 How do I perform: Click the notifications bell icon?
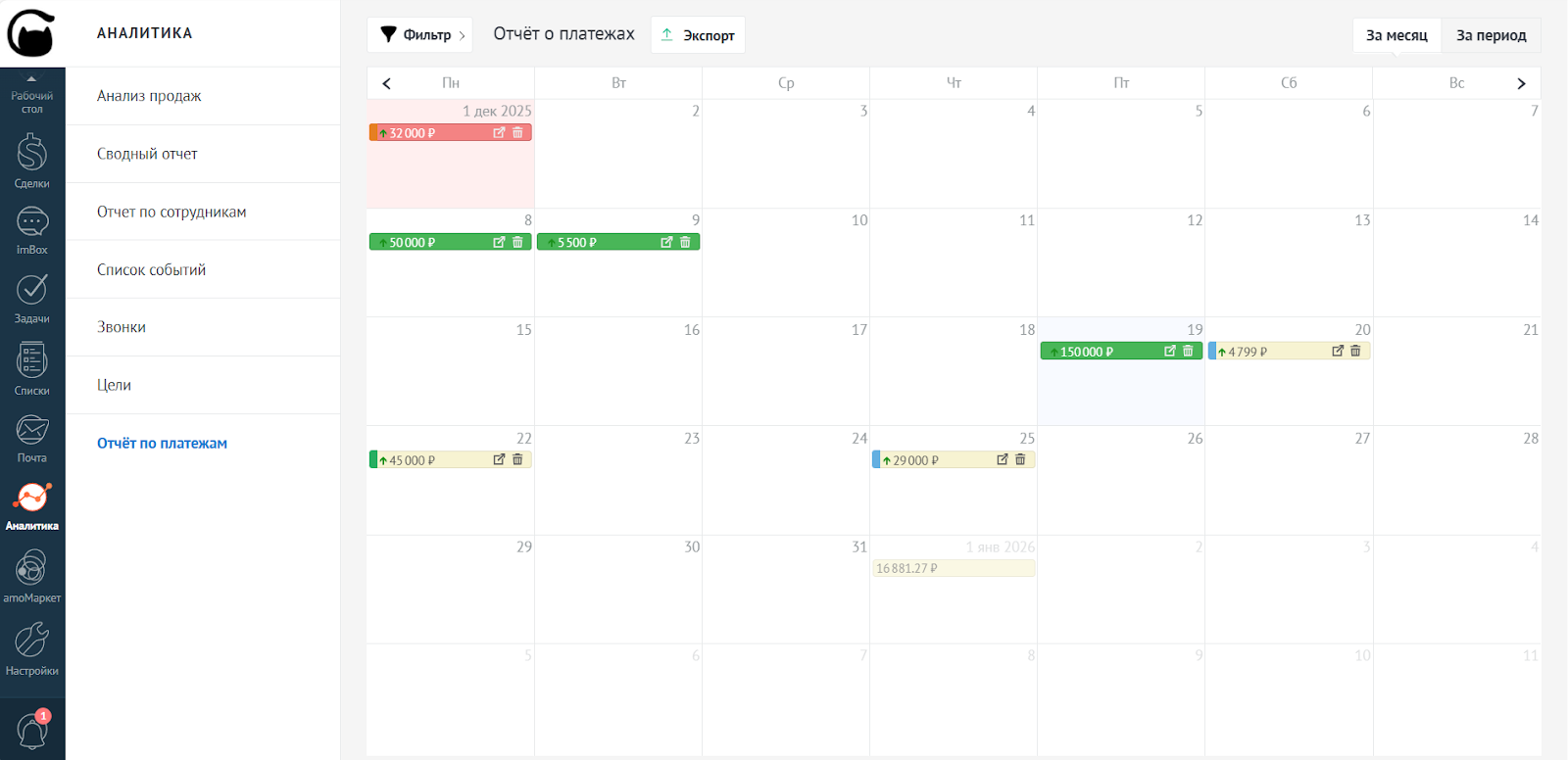(x=31, y=730)
